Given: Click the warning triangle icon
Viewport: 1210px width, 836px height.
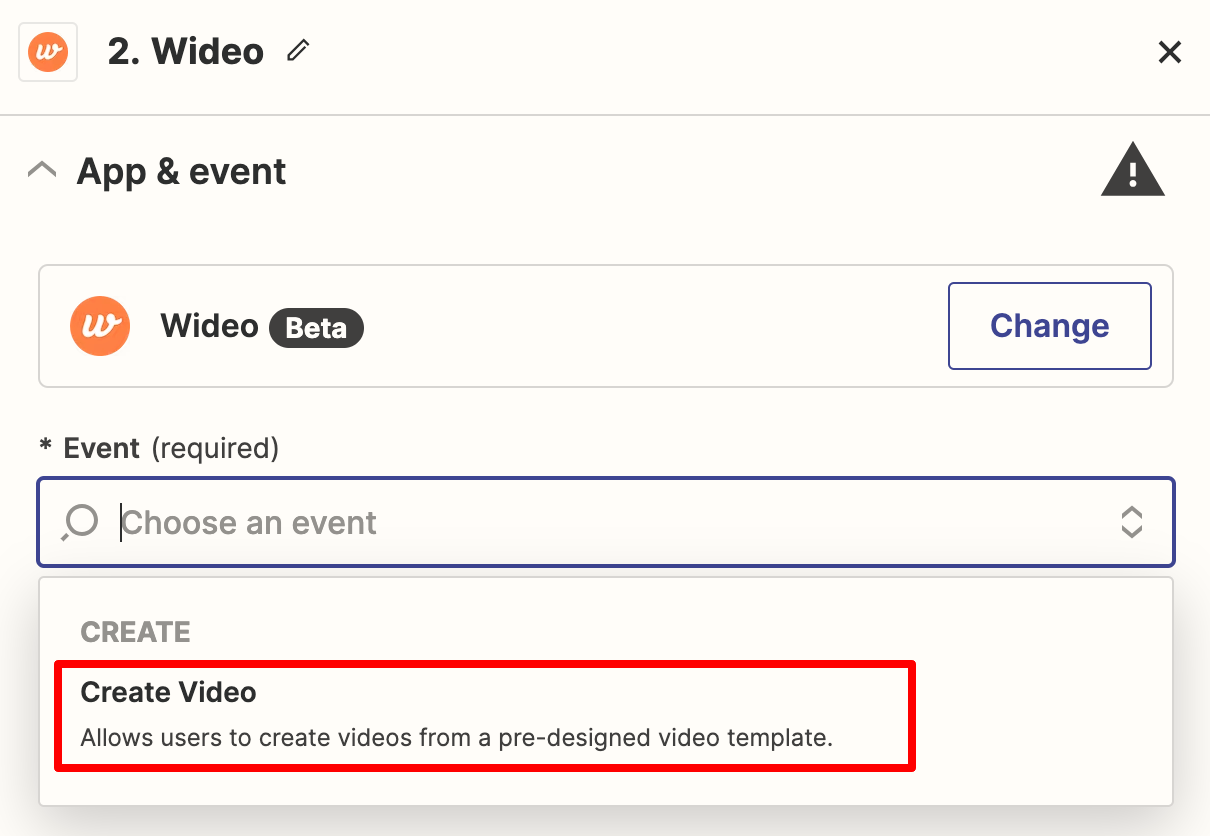Looking at the screenshot, I should [x=1132, y=171].
